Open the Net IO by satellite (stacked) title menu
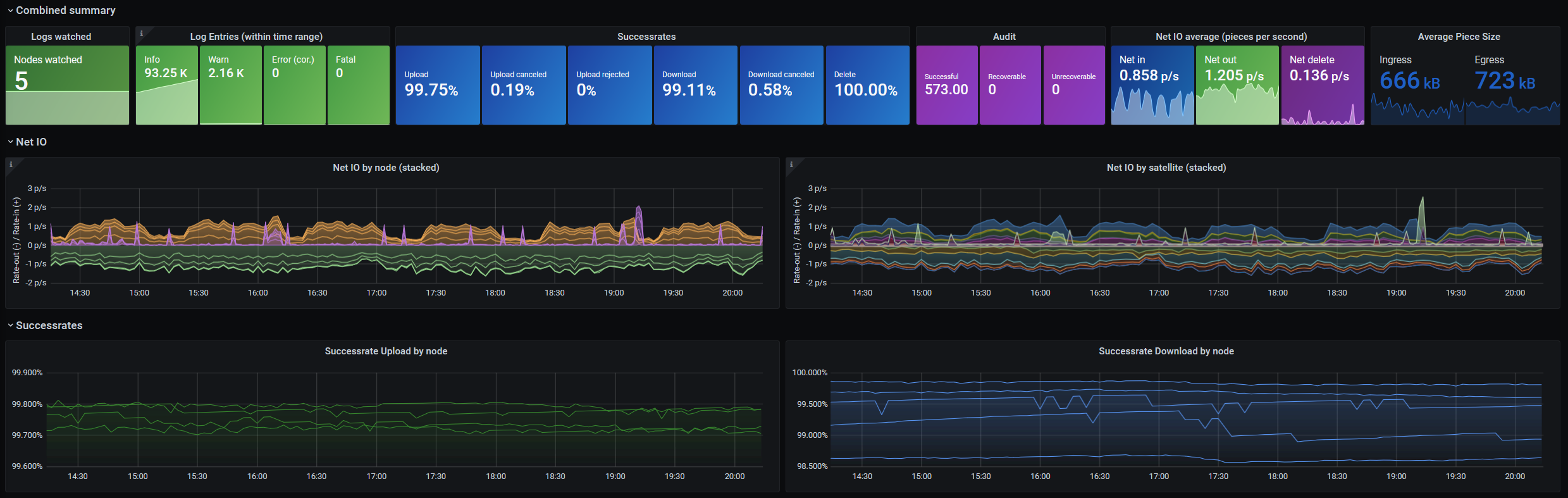Screen dimensions: 1568x498 click(x=1166, y=168)
